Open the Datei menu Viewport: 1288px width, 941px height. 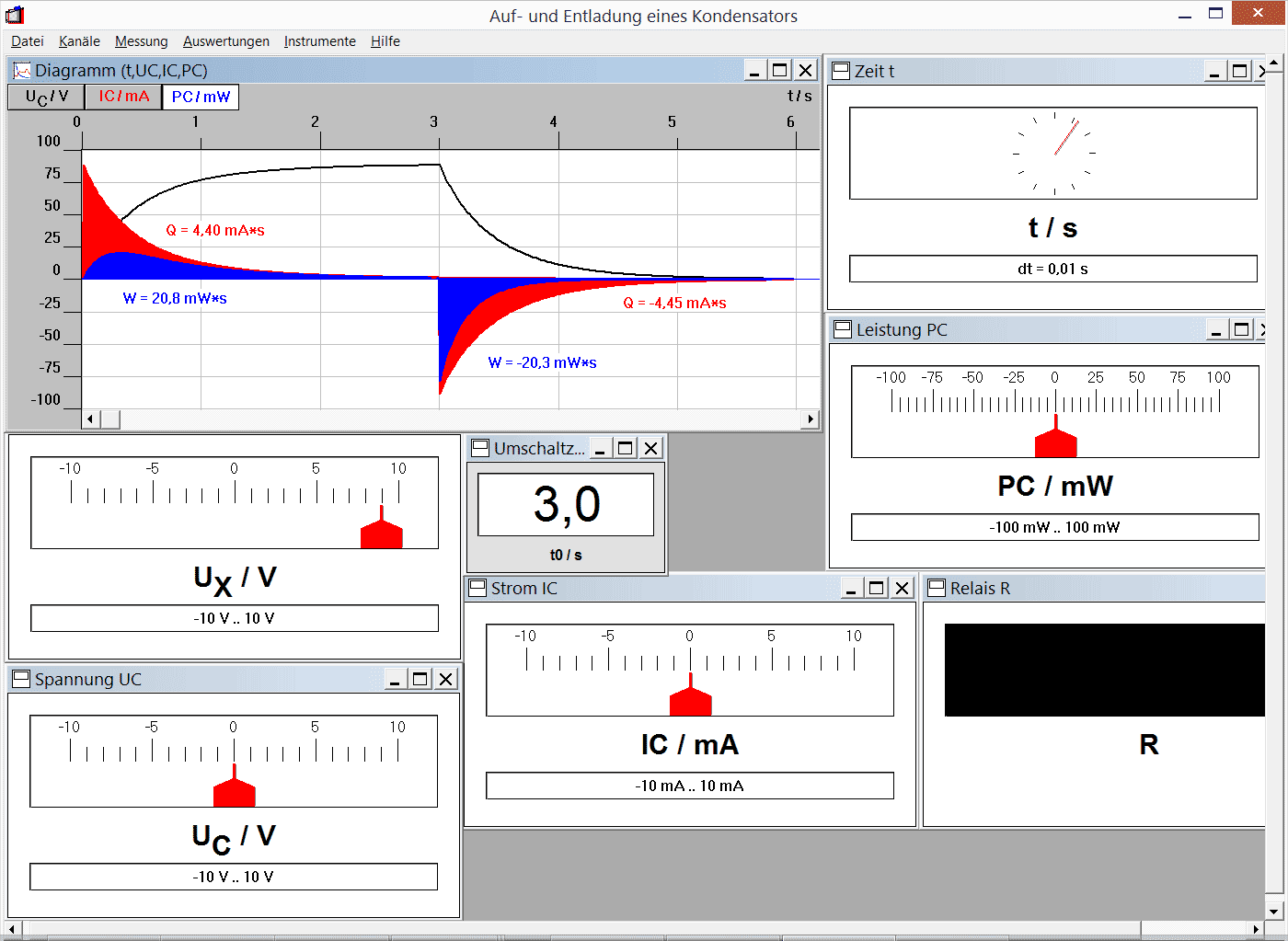click(28, 41)
